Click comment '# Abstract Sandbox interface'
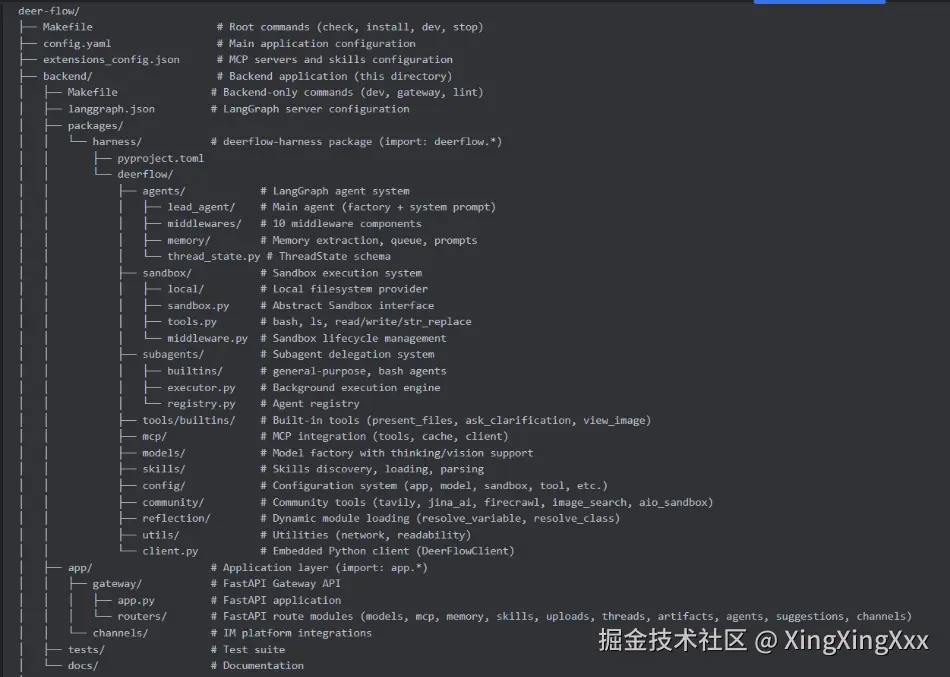The image size is (950, 677). click(347, 305)
